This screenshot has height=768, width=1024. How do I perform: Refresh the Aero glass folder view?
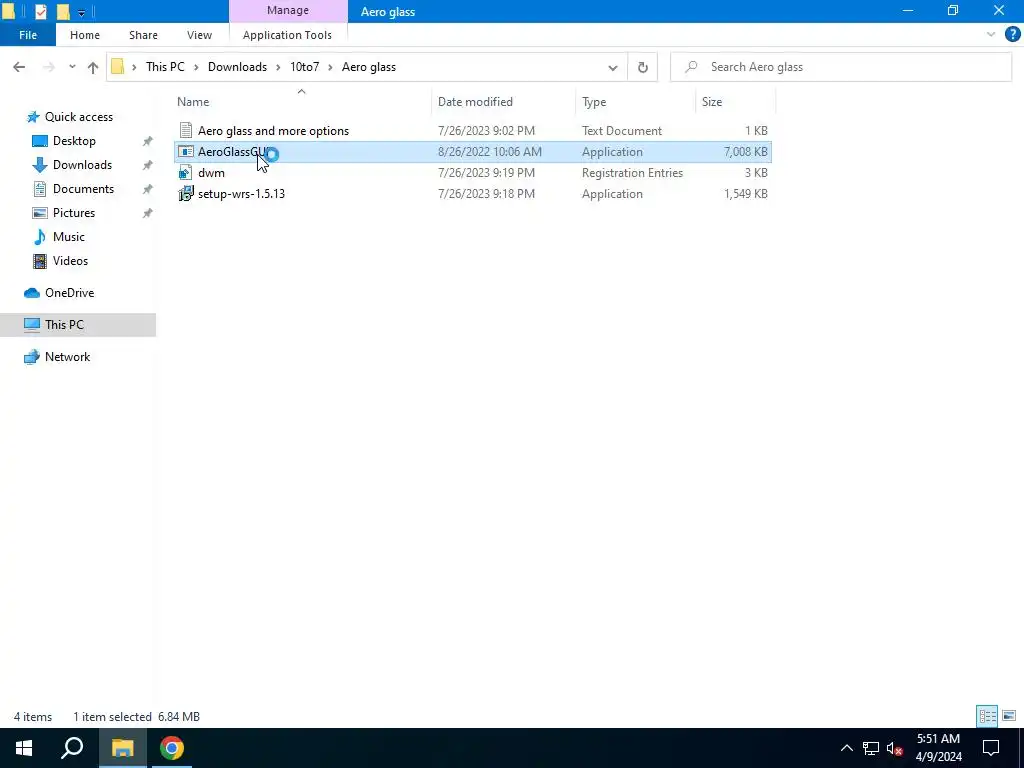click(643, 67)
